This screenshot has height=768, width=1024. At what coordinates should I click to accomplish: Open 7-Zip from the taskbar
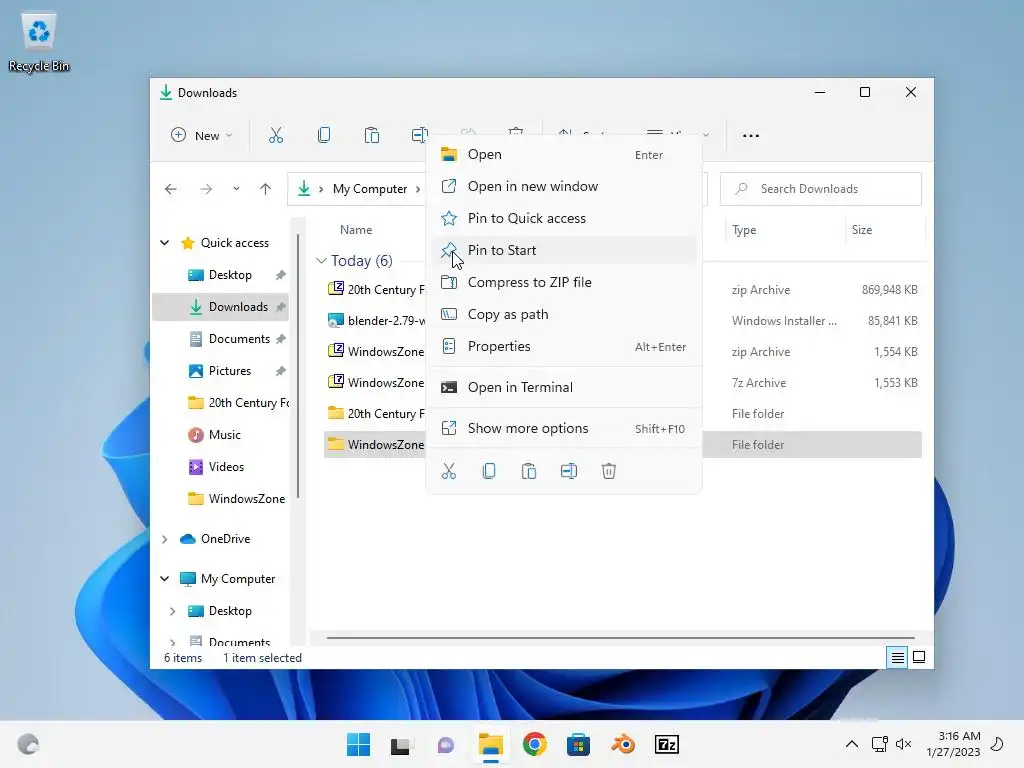click(667, 744)
